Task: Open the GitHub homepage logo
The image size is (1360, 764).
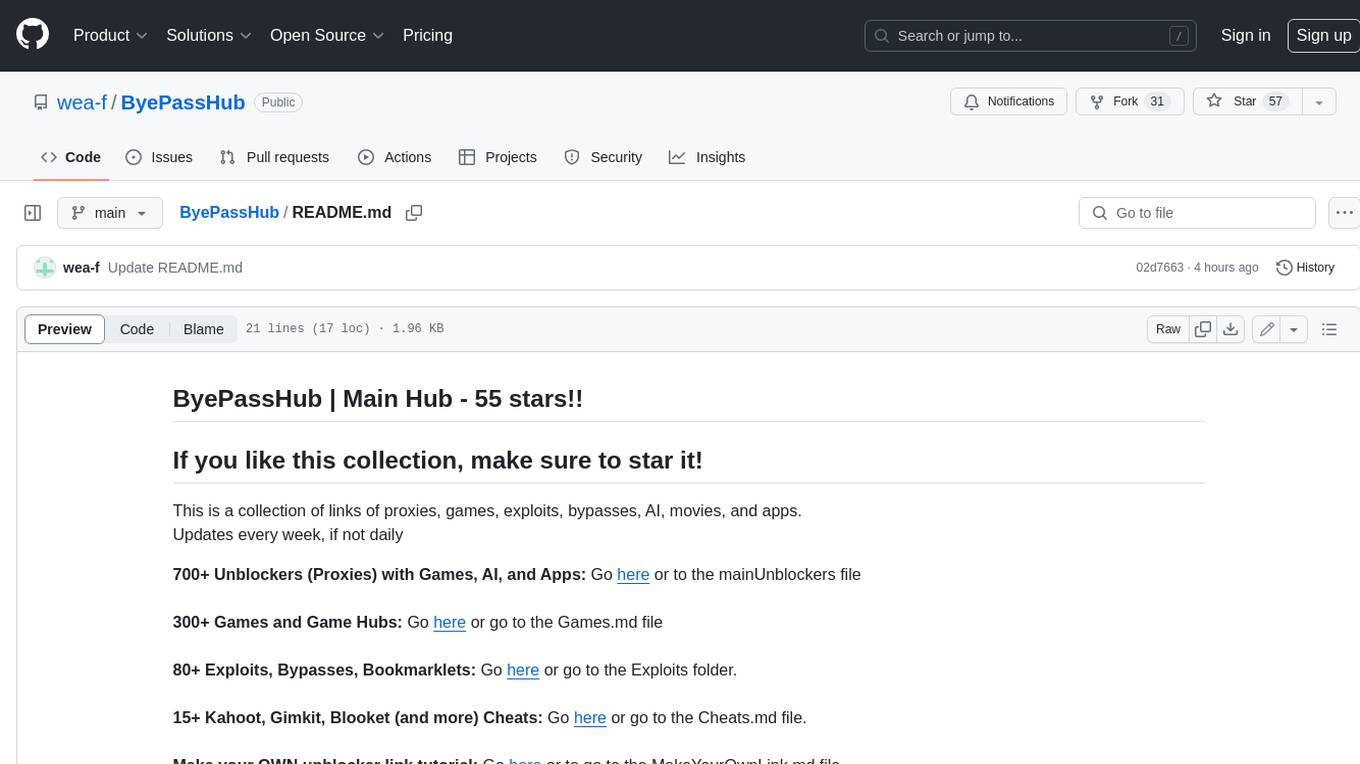Action: 32,35
